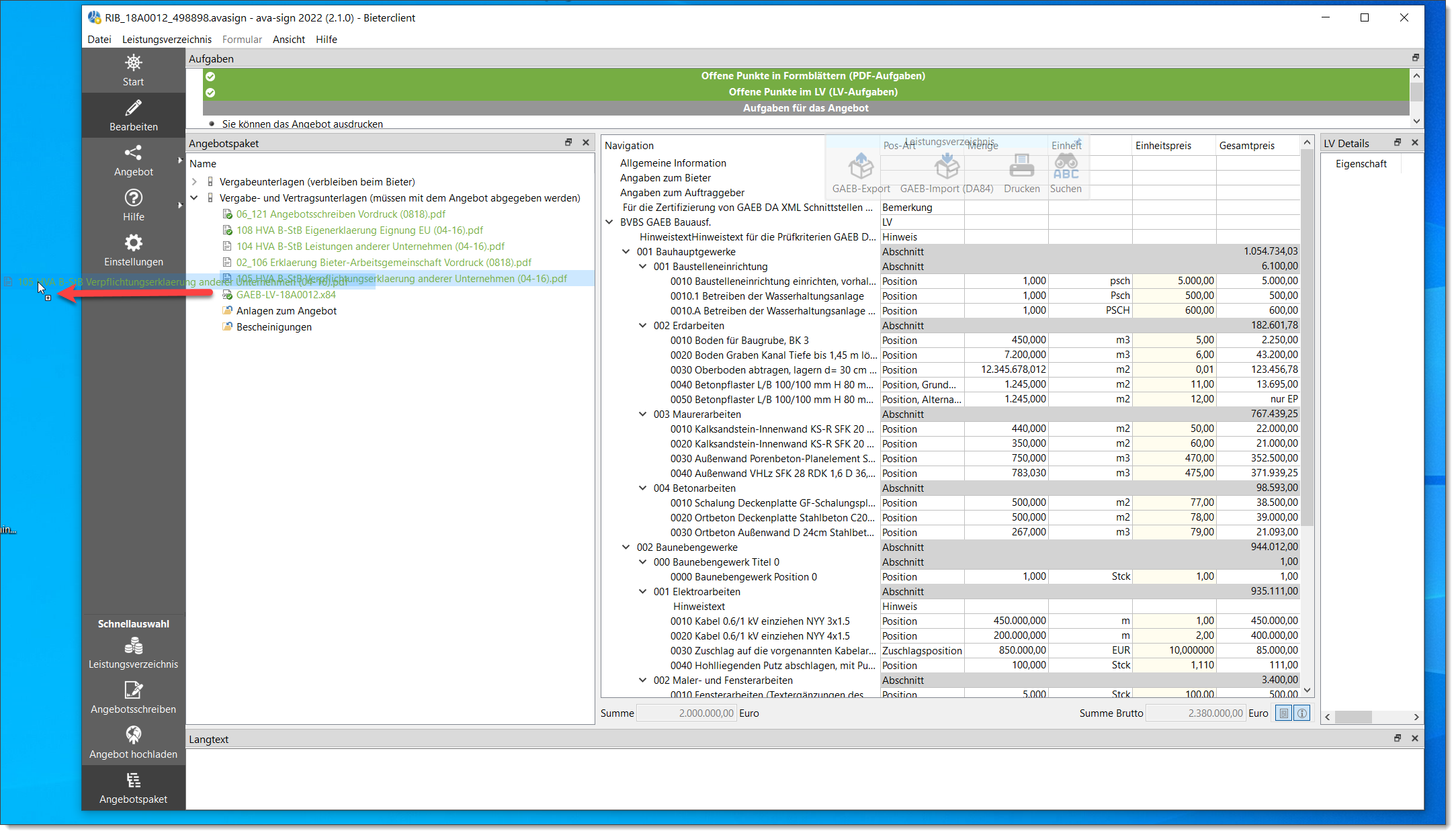
Task: Open the Hilfe menu in menu bar
Action: pos(327,40)
